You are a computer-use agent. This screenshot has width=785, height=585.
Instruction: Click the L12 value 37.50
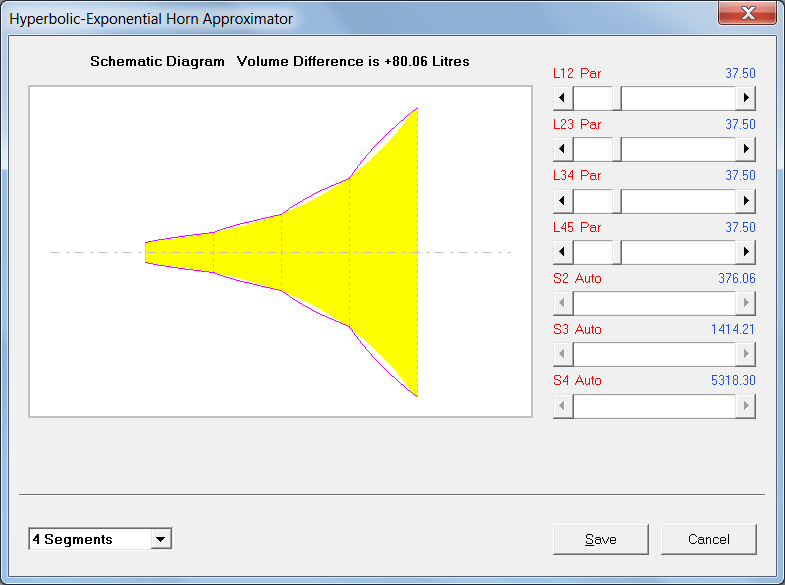740,74
